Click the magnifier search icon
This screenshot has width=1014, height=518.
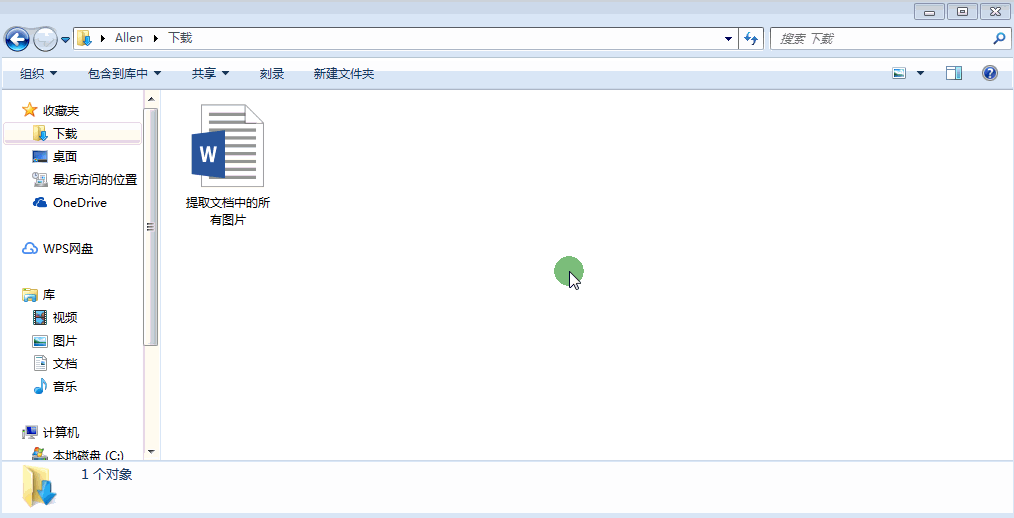[999, 39]
